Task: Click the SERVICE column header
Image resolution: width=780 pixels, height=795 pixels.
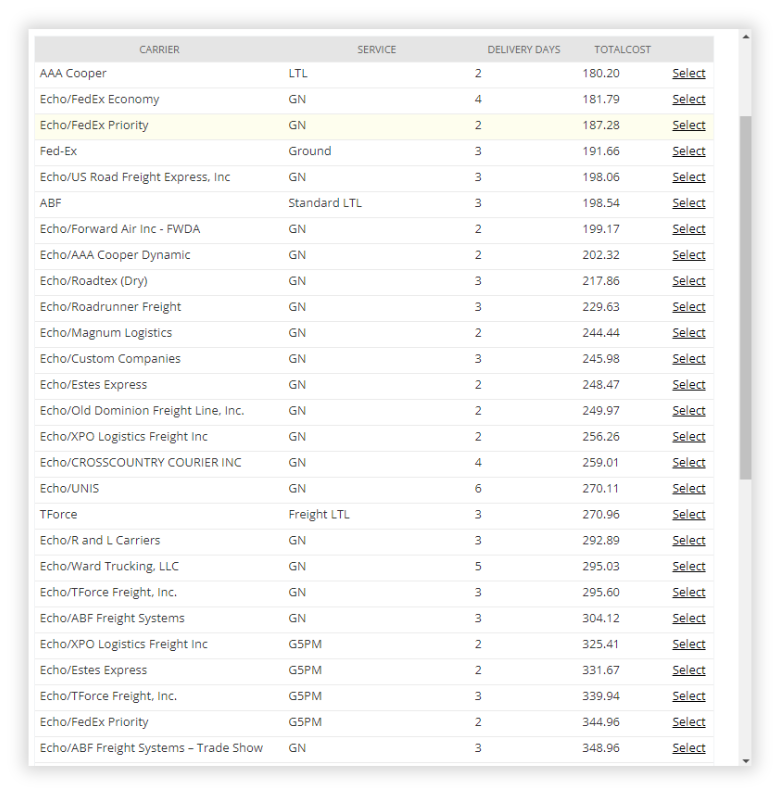Action: pyautogui.click(x=376, y=50)
